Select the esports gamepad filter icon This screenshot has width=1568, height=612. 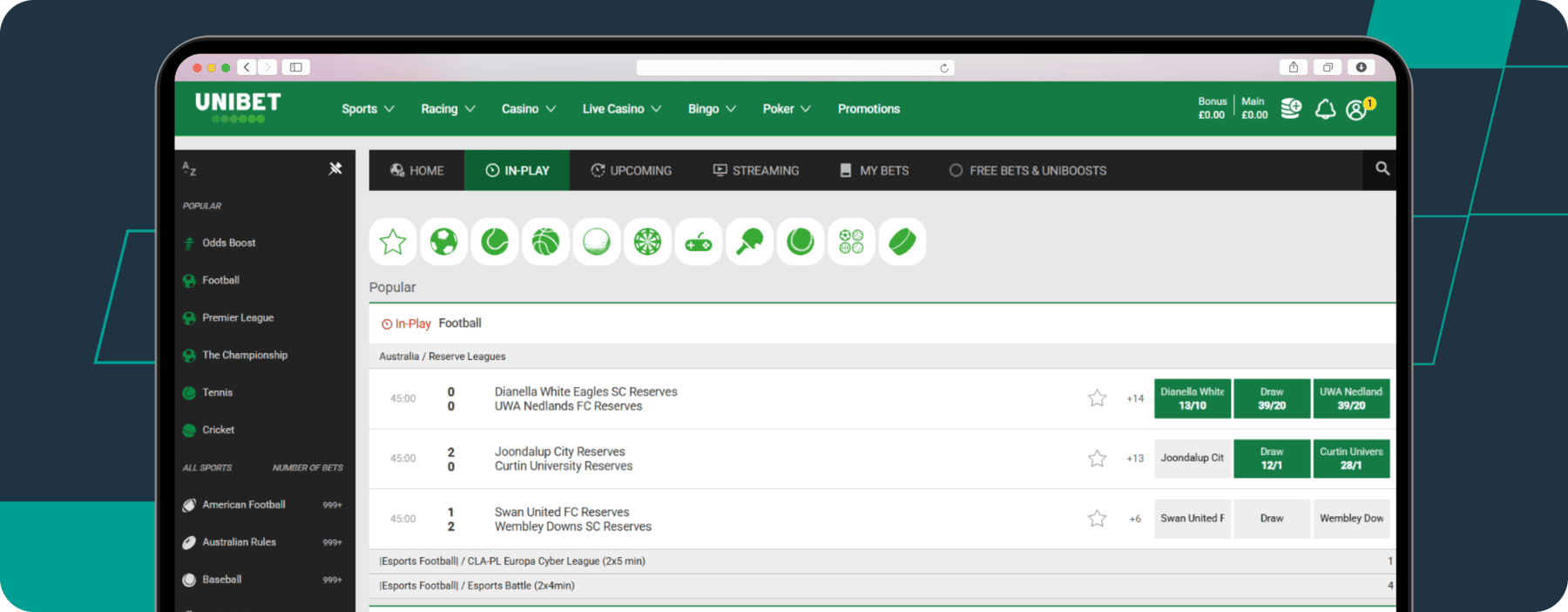pyautogui.click(x=699, y=241)
